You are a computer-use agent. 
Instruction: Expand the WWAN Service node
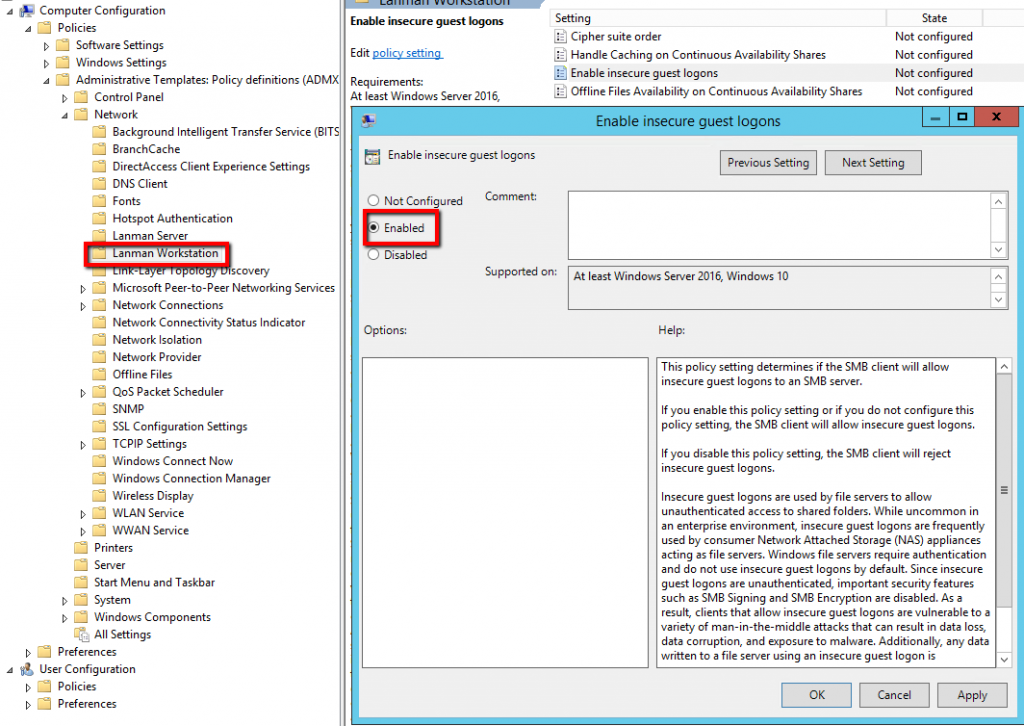(x=83, y=531)
